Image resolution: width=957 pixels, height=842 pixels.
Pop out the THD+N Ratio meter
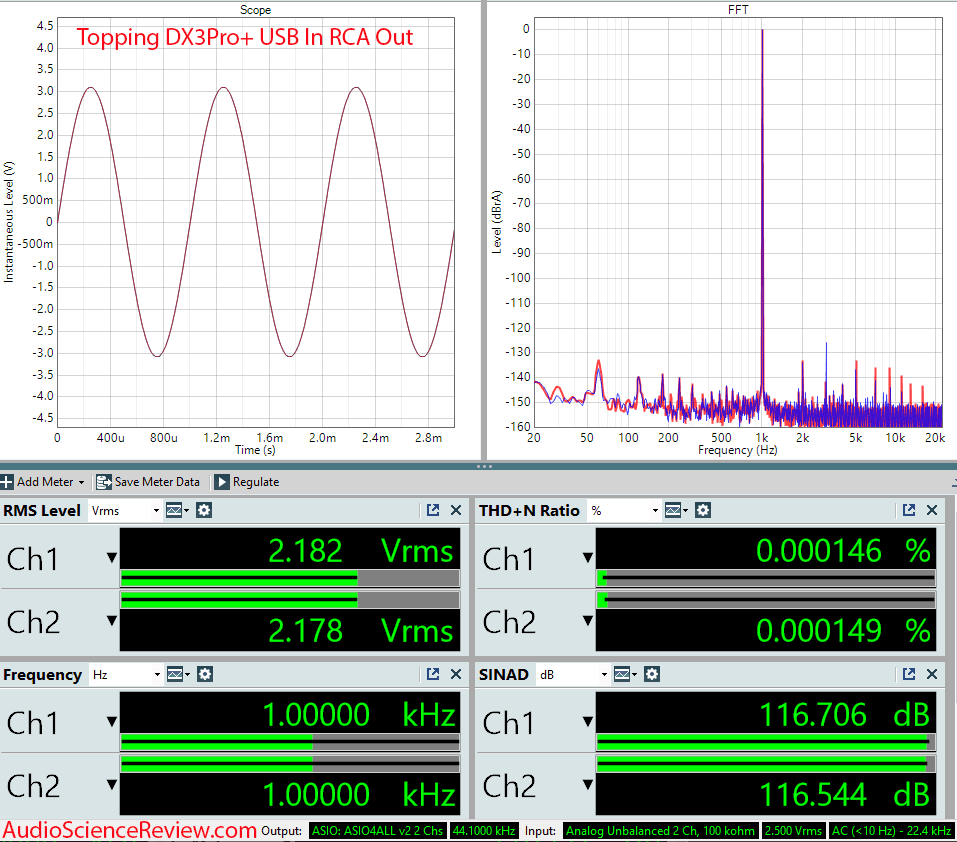909,511
